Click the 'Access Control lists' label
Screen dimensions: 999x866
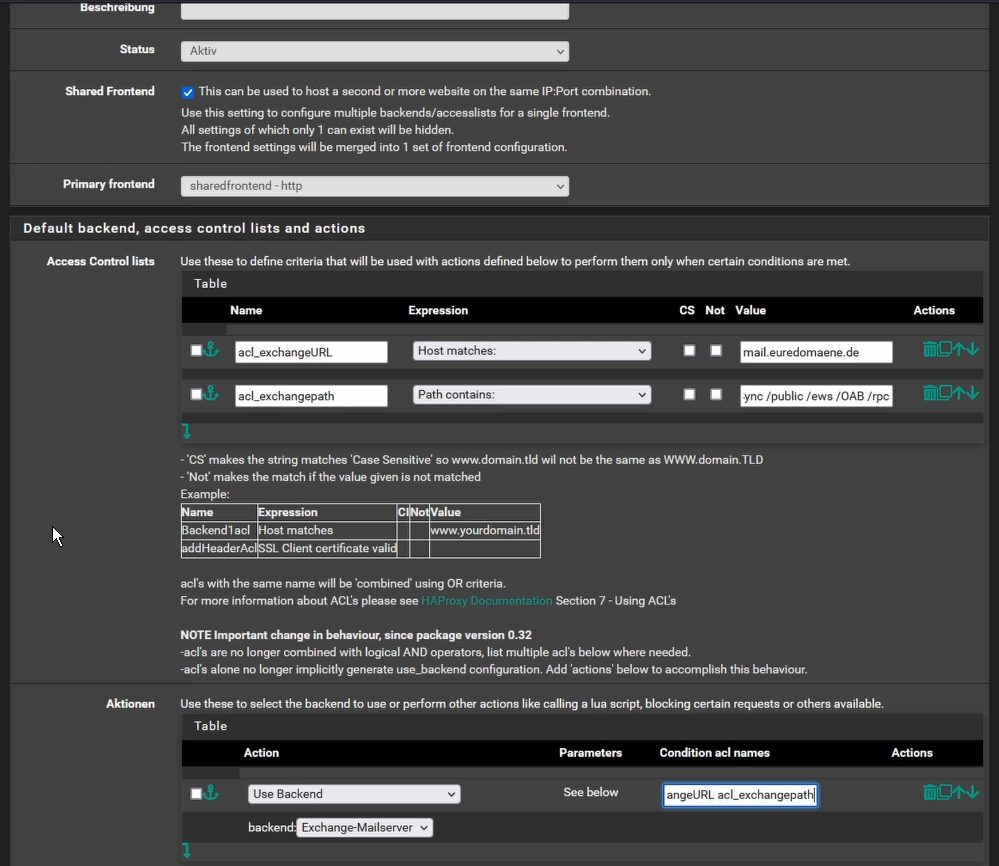[101, 261]
